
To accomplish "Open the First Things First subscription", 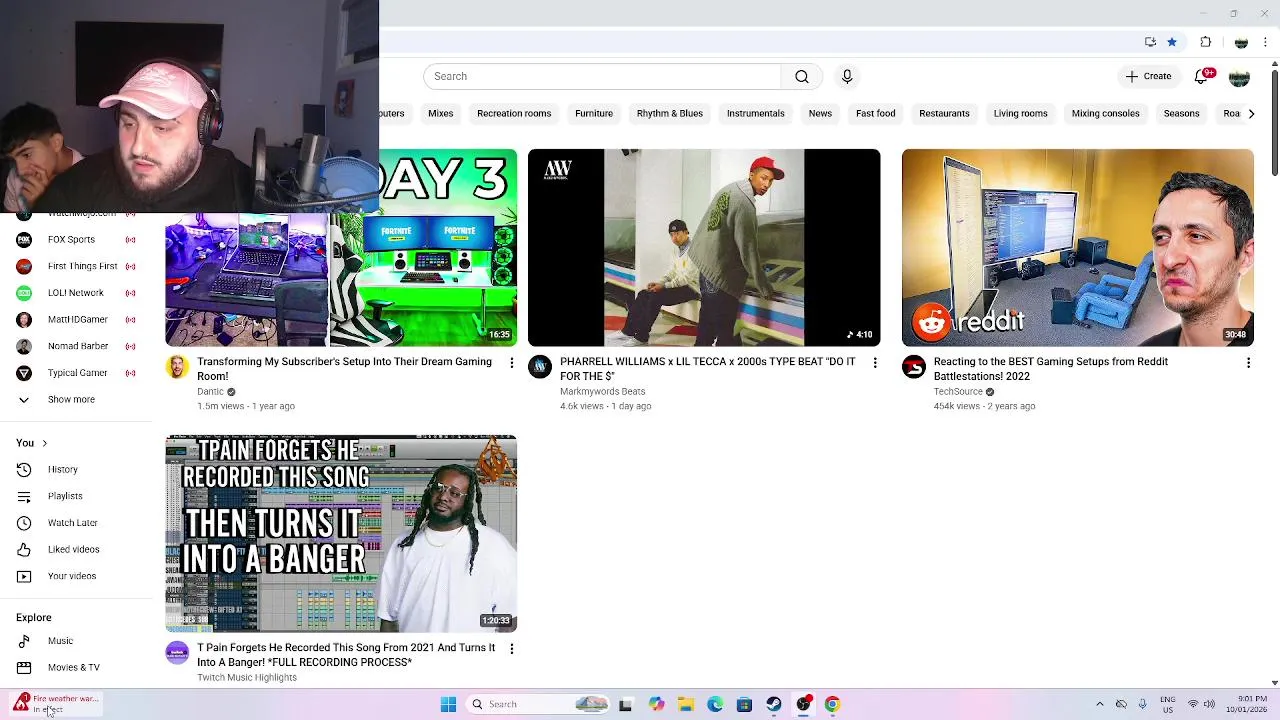I will 77,266.
